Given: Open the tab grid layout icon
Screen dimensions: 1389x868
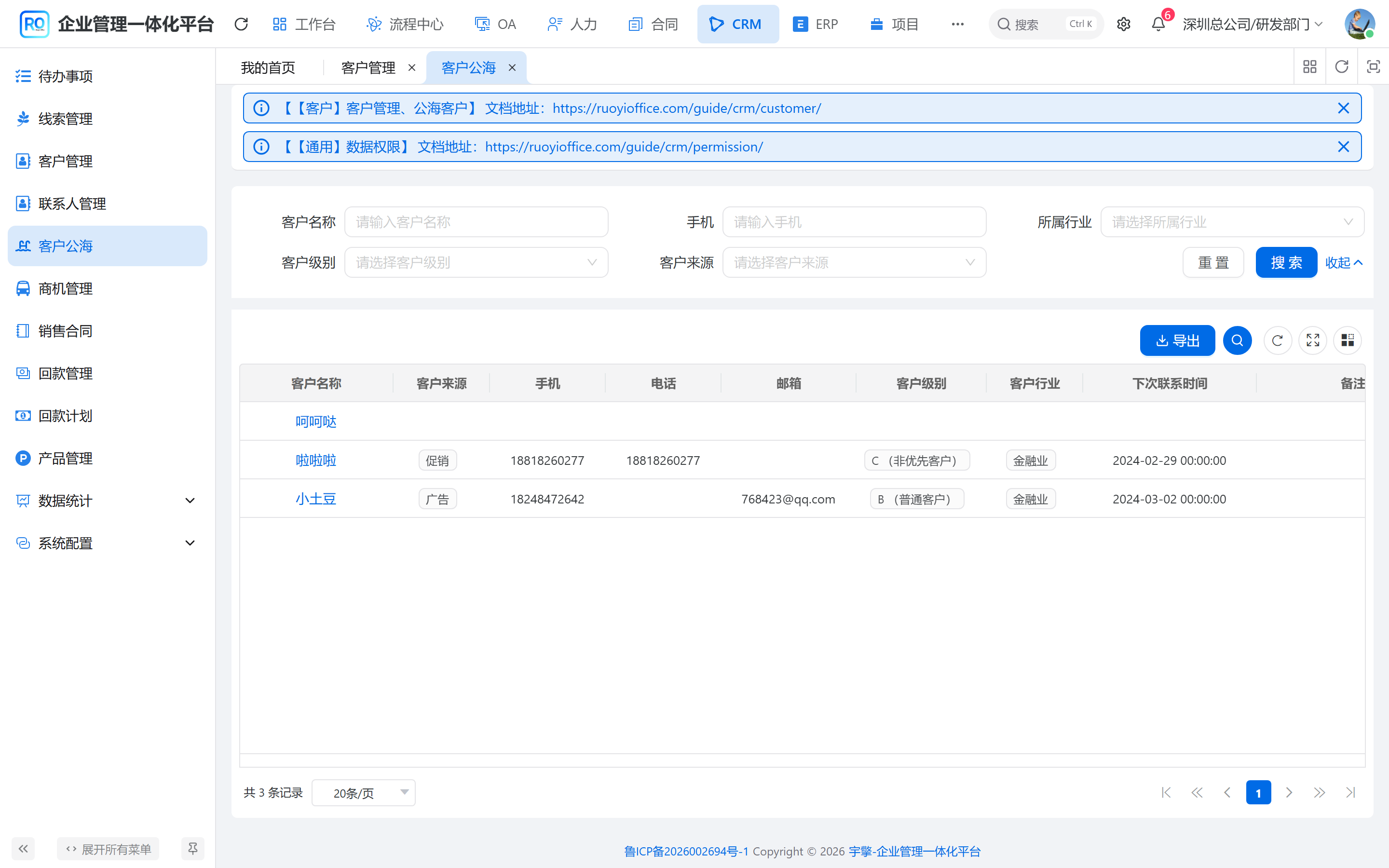Looking at the screenshot, I should click(1310, 67).
